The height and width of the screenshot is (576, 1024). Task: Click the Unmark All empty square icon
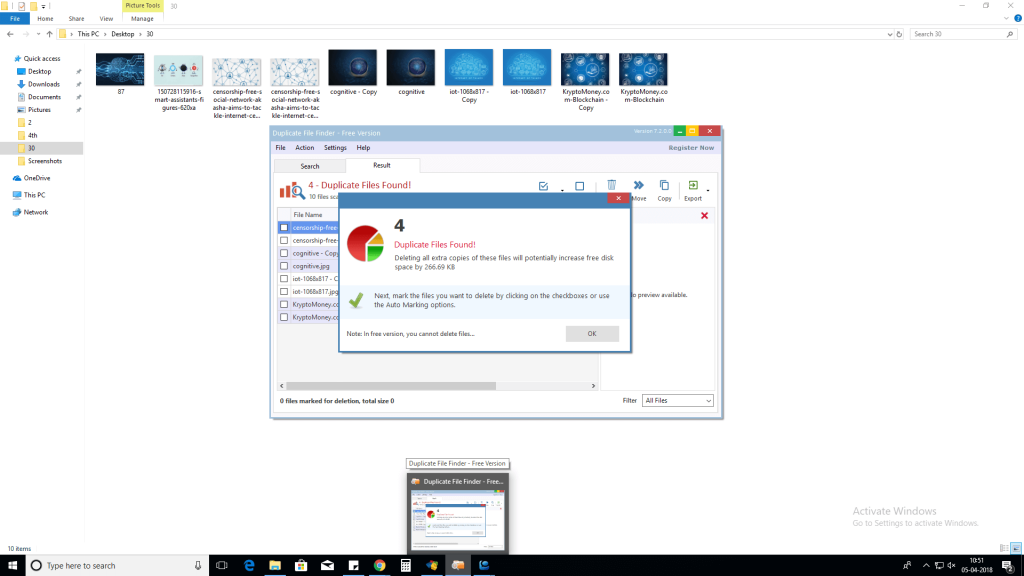pos(579,186)
